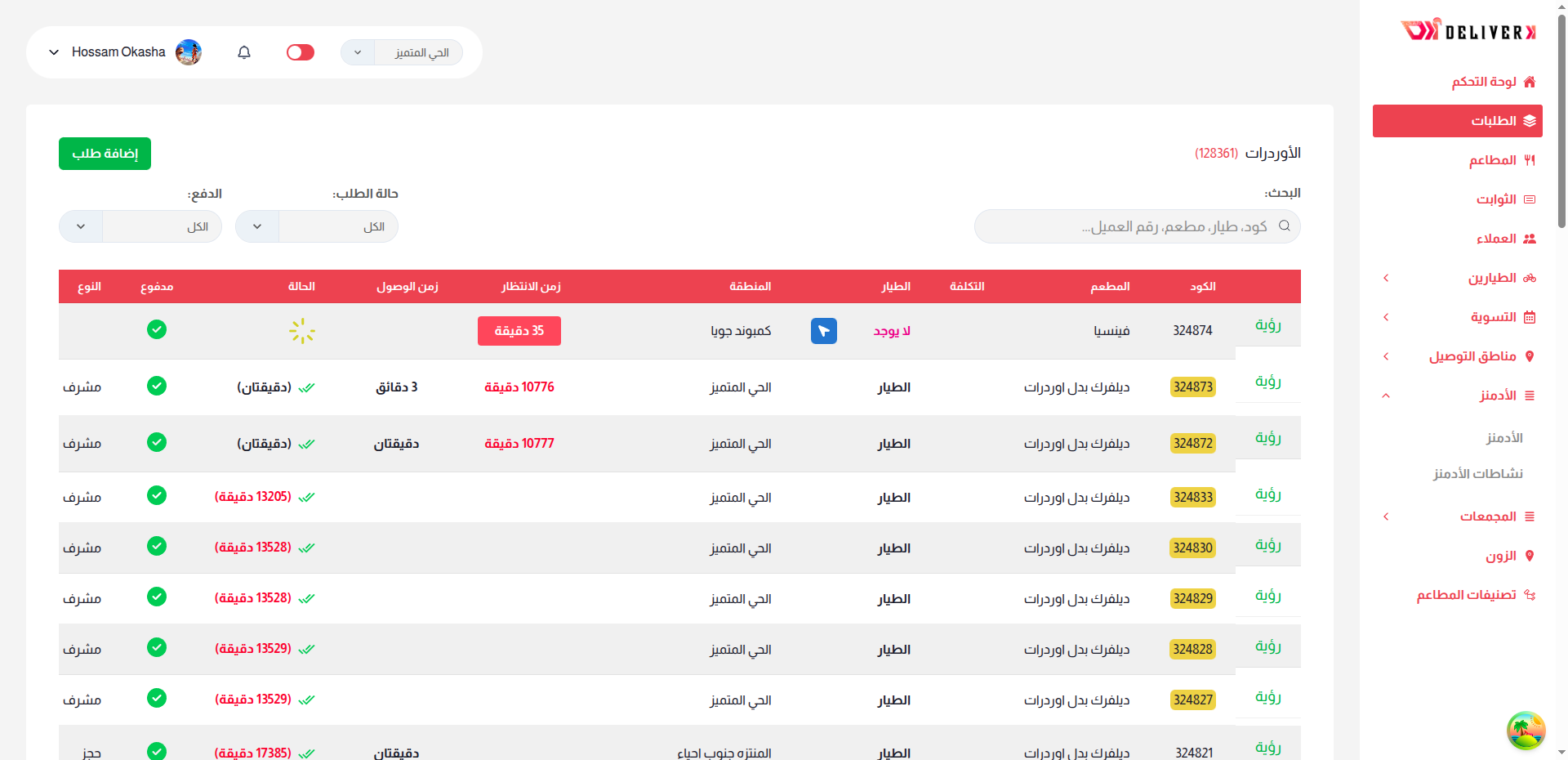Click the Hossam Okasha profile avatar
The width and height of the screenshot is (1568, 760).
coord(189,52)
